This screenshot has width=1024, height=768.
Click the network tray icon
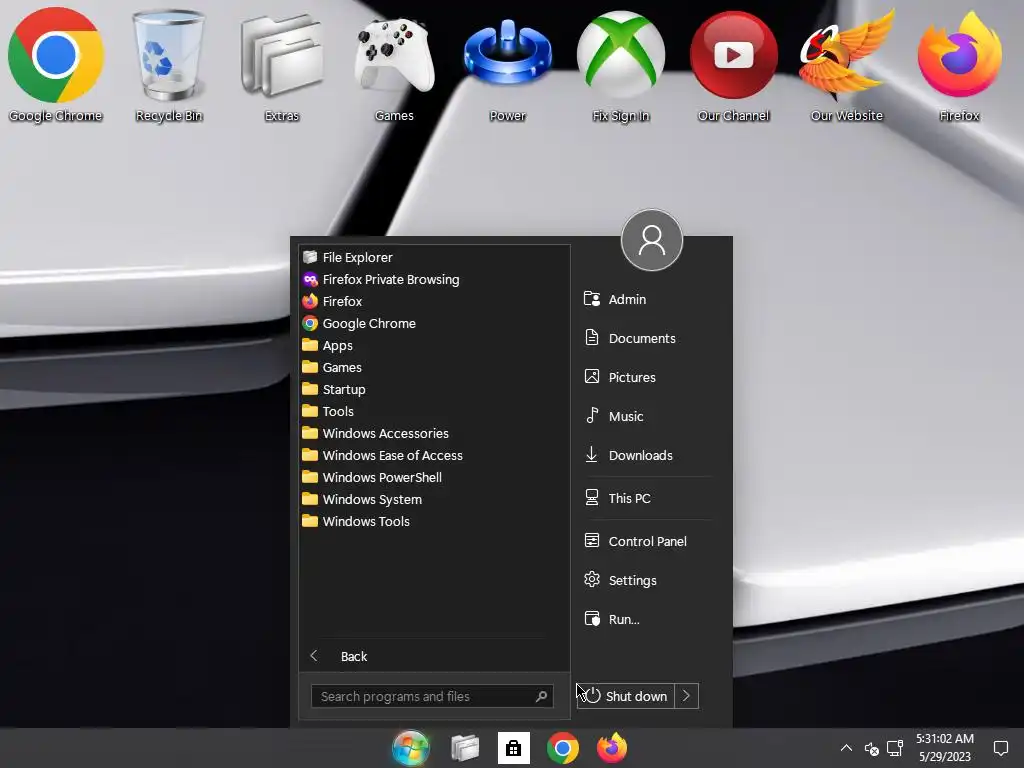pyautogui.click(x=895, y=748)
